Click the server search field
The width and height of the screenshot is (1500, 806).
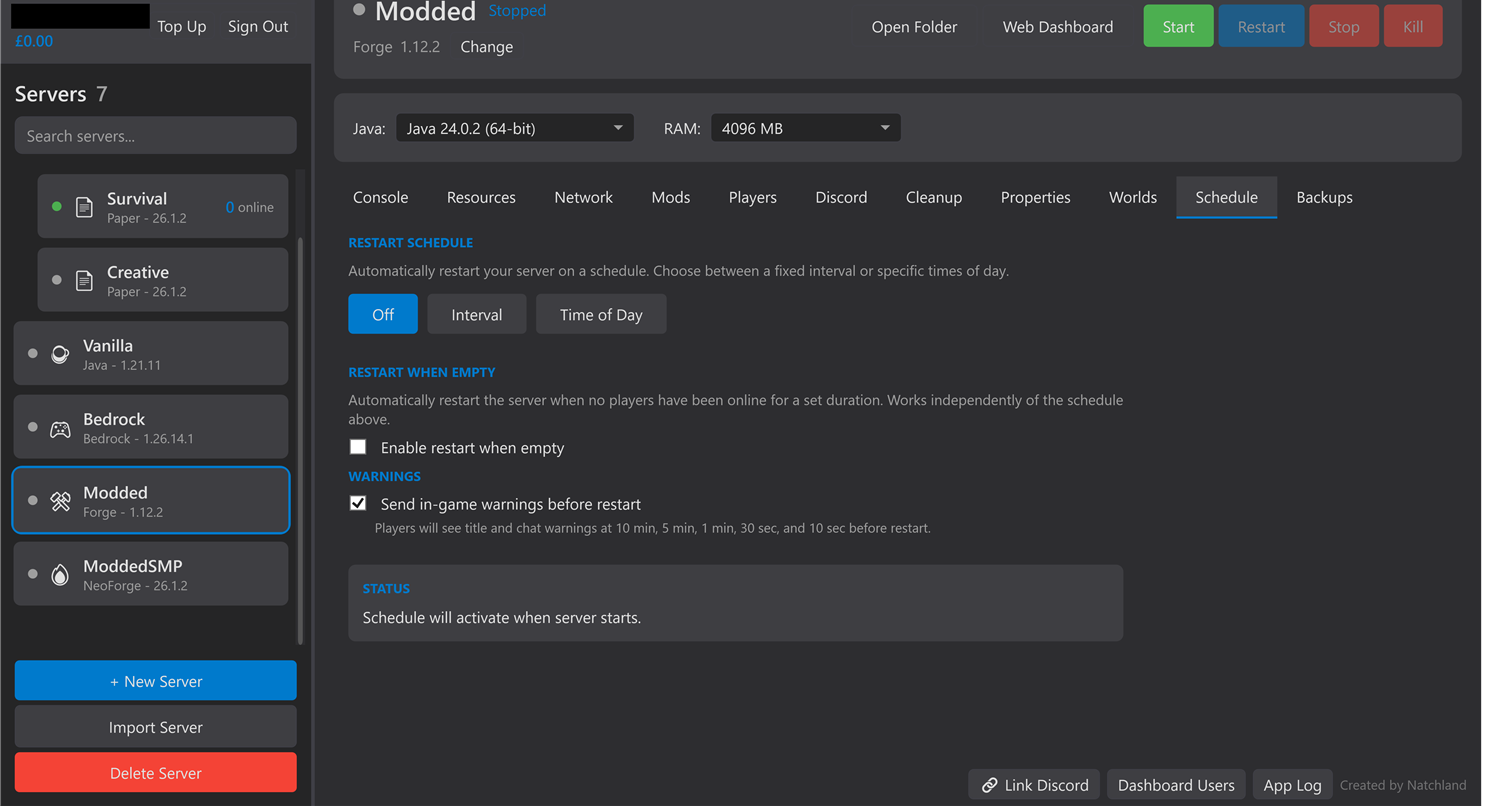click(155, 135)
